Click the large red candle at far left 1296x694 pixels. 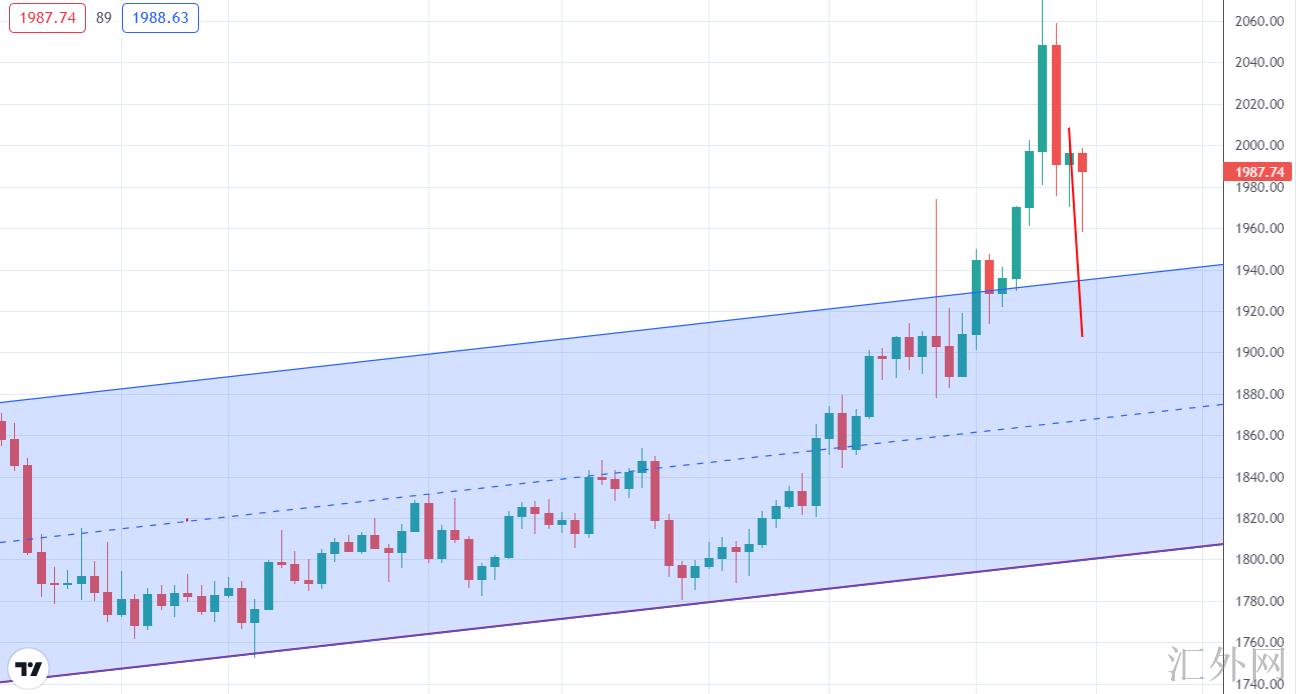[27, 510]
